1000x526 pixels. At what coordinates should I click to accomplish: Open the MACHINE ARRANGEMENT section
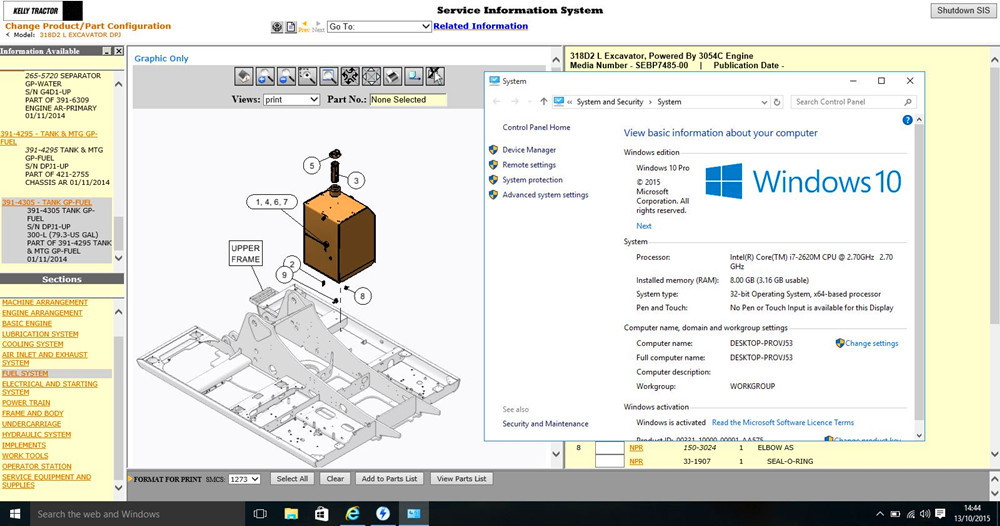pyautogui.click(x=45, y=302)
